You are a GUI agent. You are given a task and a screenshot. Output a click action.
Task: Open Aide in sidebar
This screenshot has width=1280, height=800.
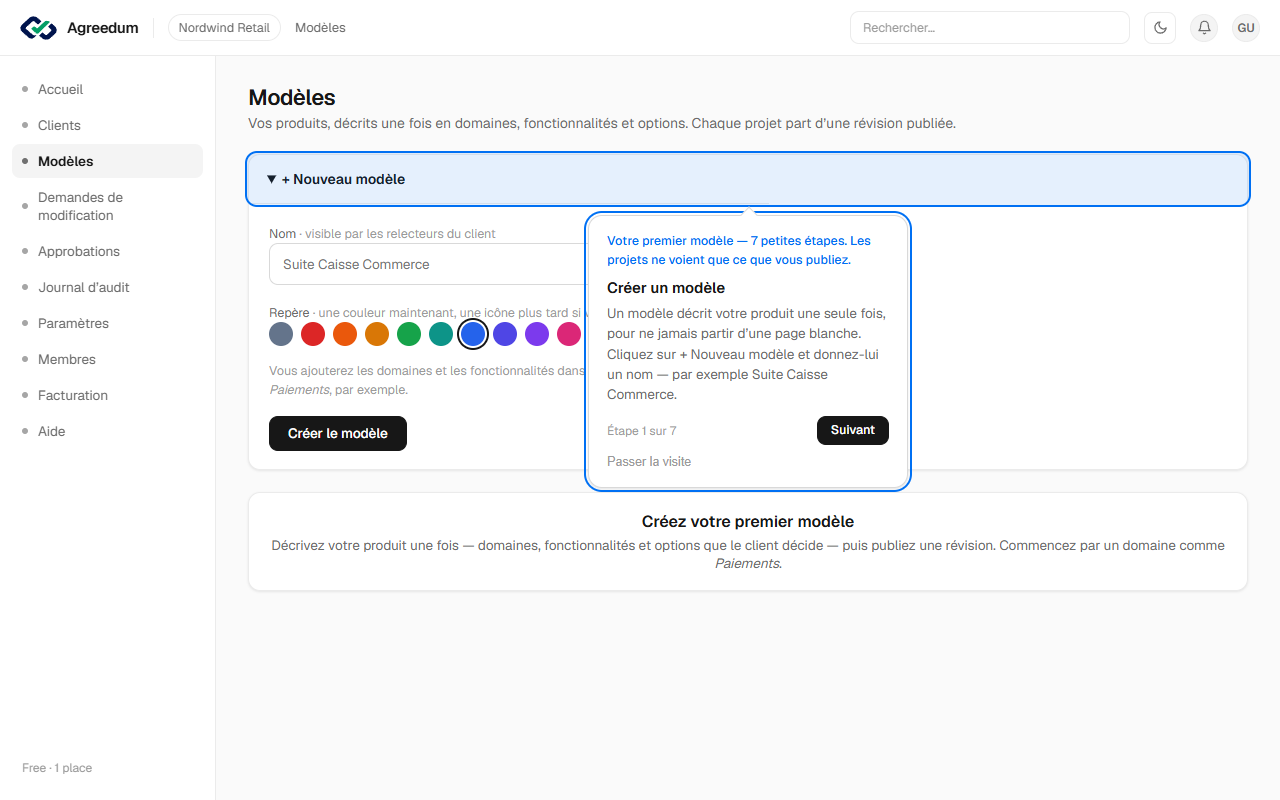pos(107,431)
